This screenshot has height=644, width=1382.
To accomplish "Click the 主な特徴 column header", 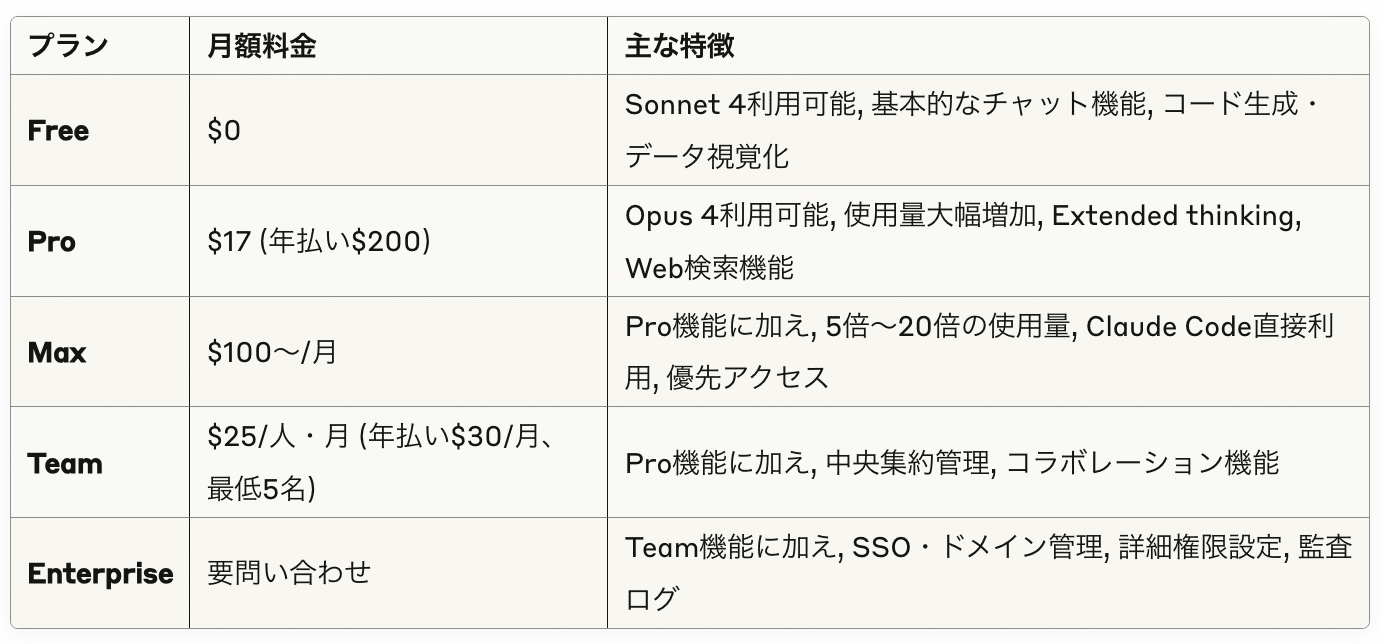I will [680, 46].
